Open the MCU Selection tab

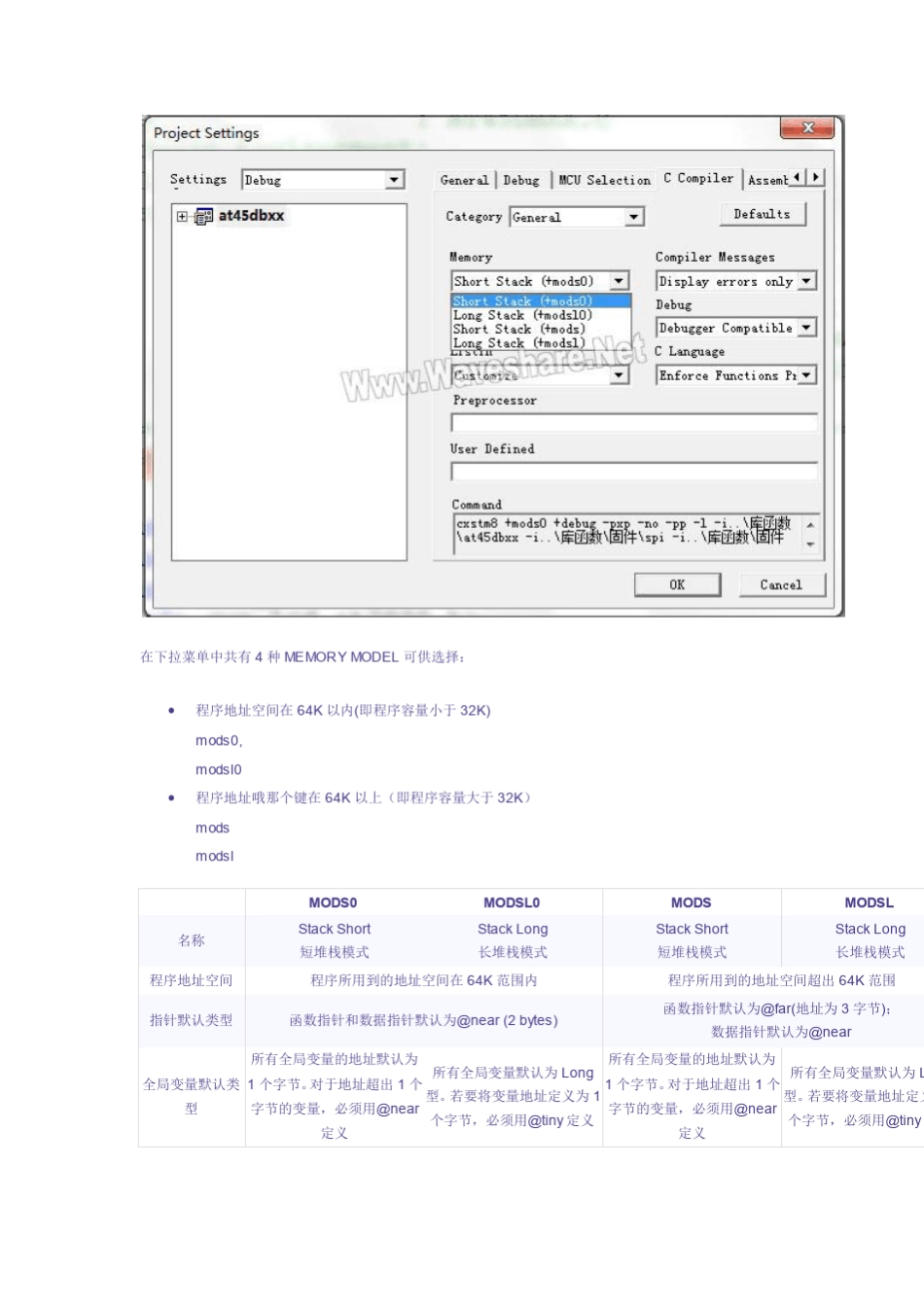tap(604, 180)
